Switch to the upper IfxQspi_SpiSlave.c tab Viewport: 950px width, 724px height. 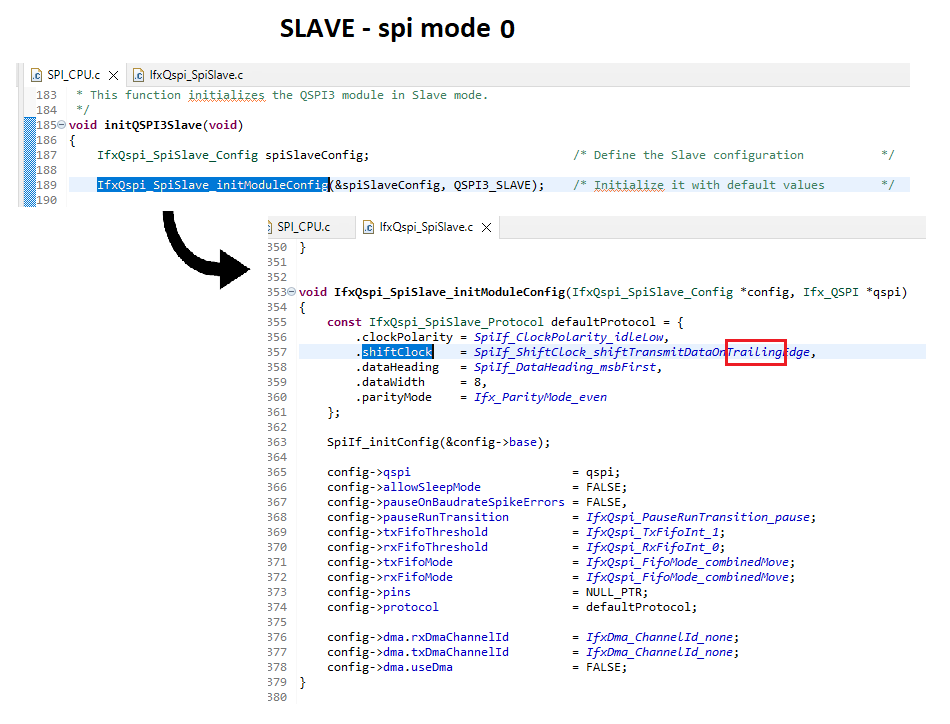(x=197, y=74)
